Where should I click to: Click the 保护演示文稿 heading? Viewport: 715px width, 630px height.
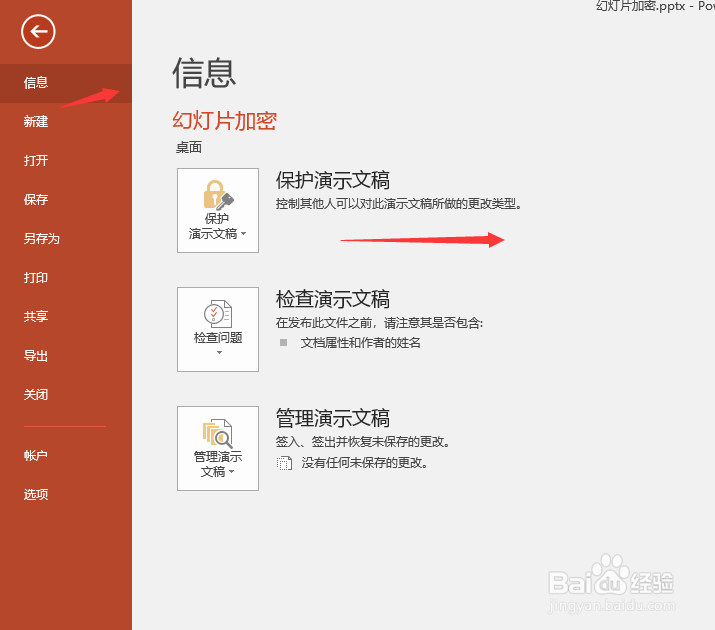click(x=333, y=180)
